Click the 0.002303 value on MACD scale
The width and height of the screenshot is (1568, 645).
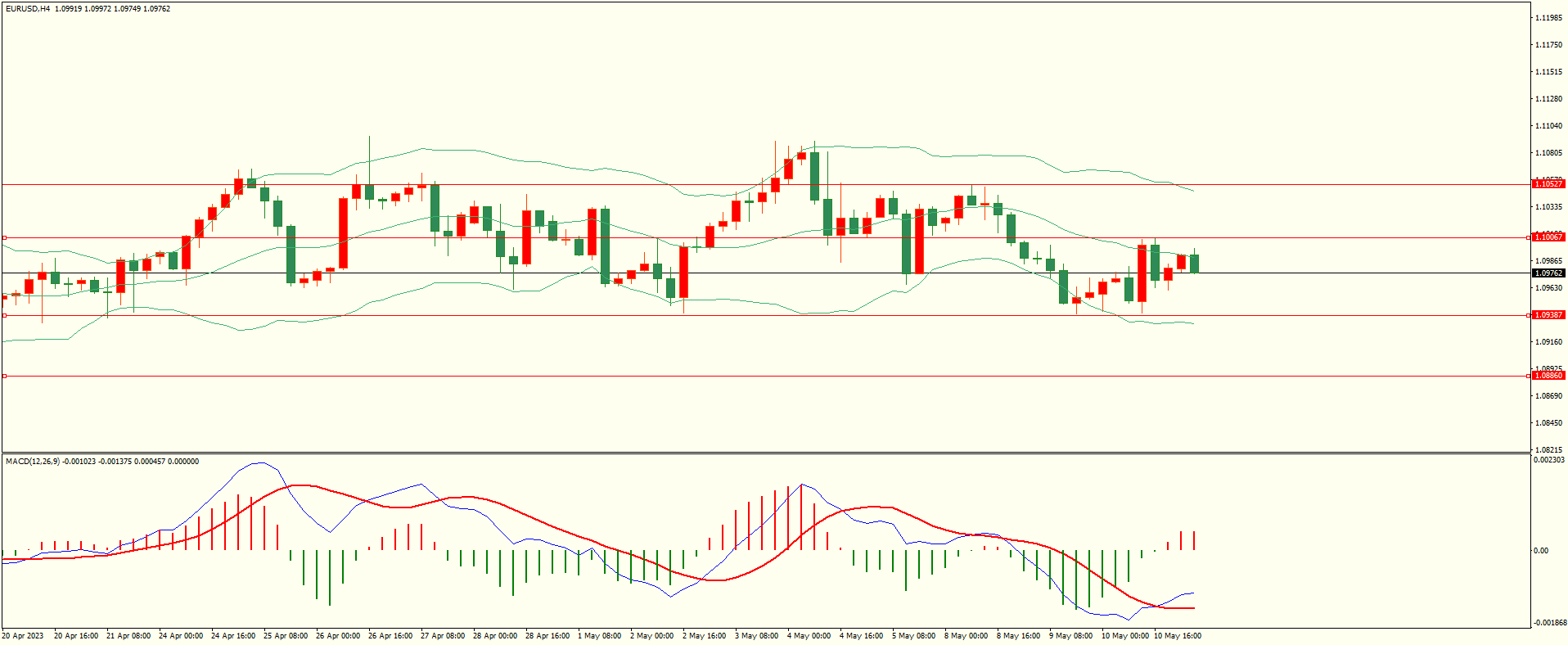1549,460
